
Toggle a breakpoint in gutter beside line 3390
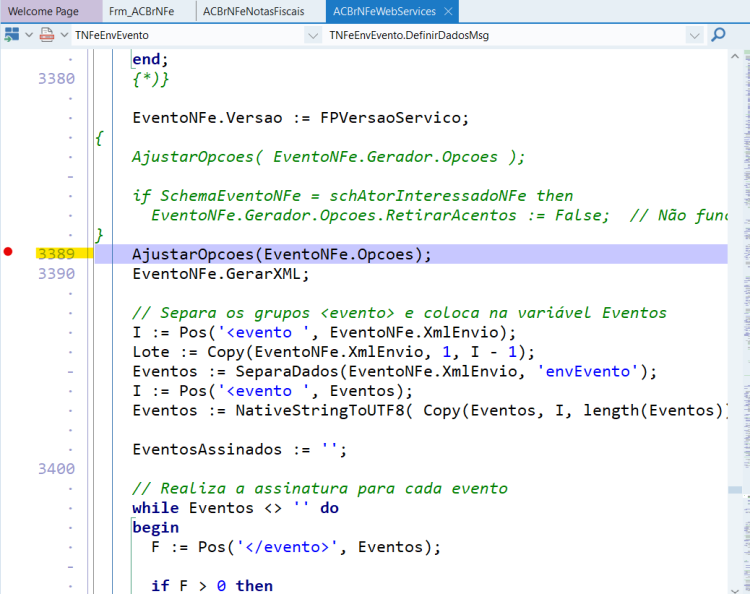8,274
